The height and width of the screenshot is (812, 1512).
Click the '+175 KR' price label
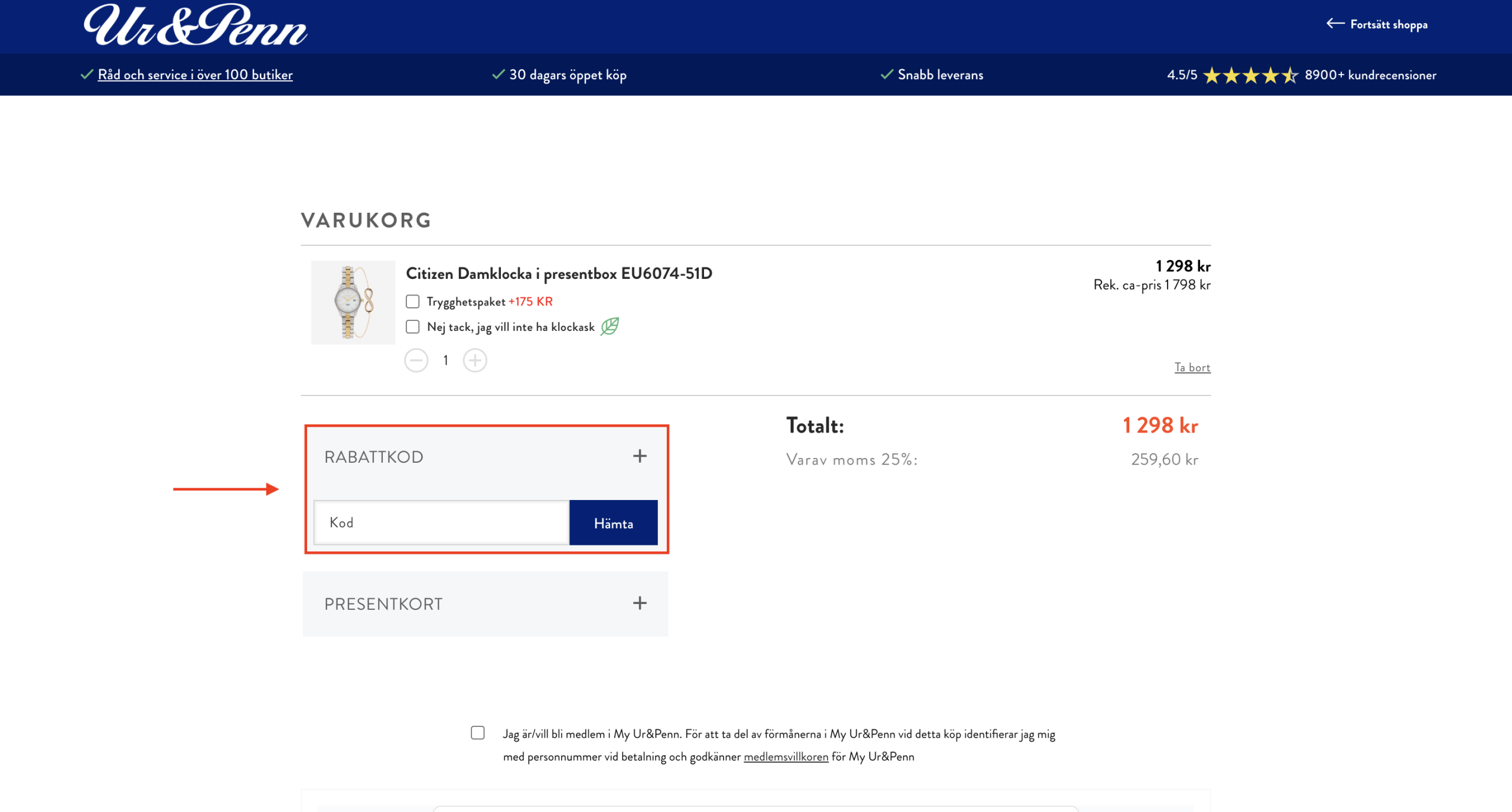coord(530,301)
